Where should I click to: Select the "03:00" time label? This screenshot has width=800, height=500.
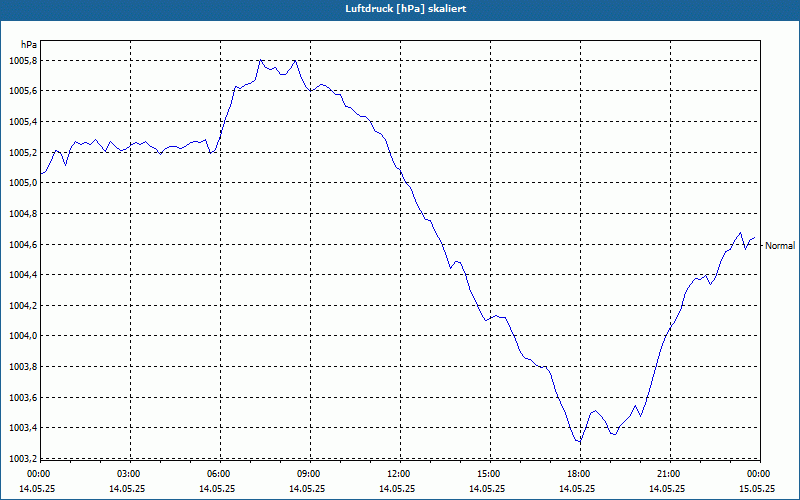127,474
